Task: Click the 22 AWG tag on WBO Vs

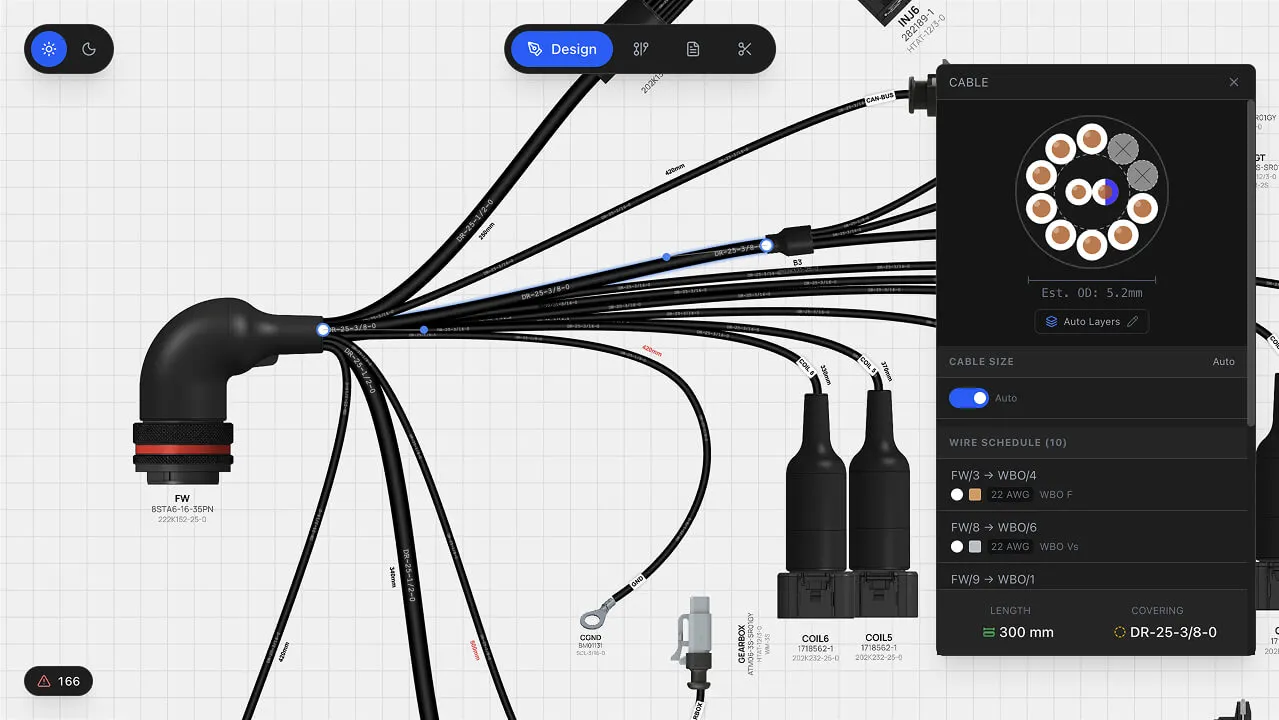Action: point(1010,547)
